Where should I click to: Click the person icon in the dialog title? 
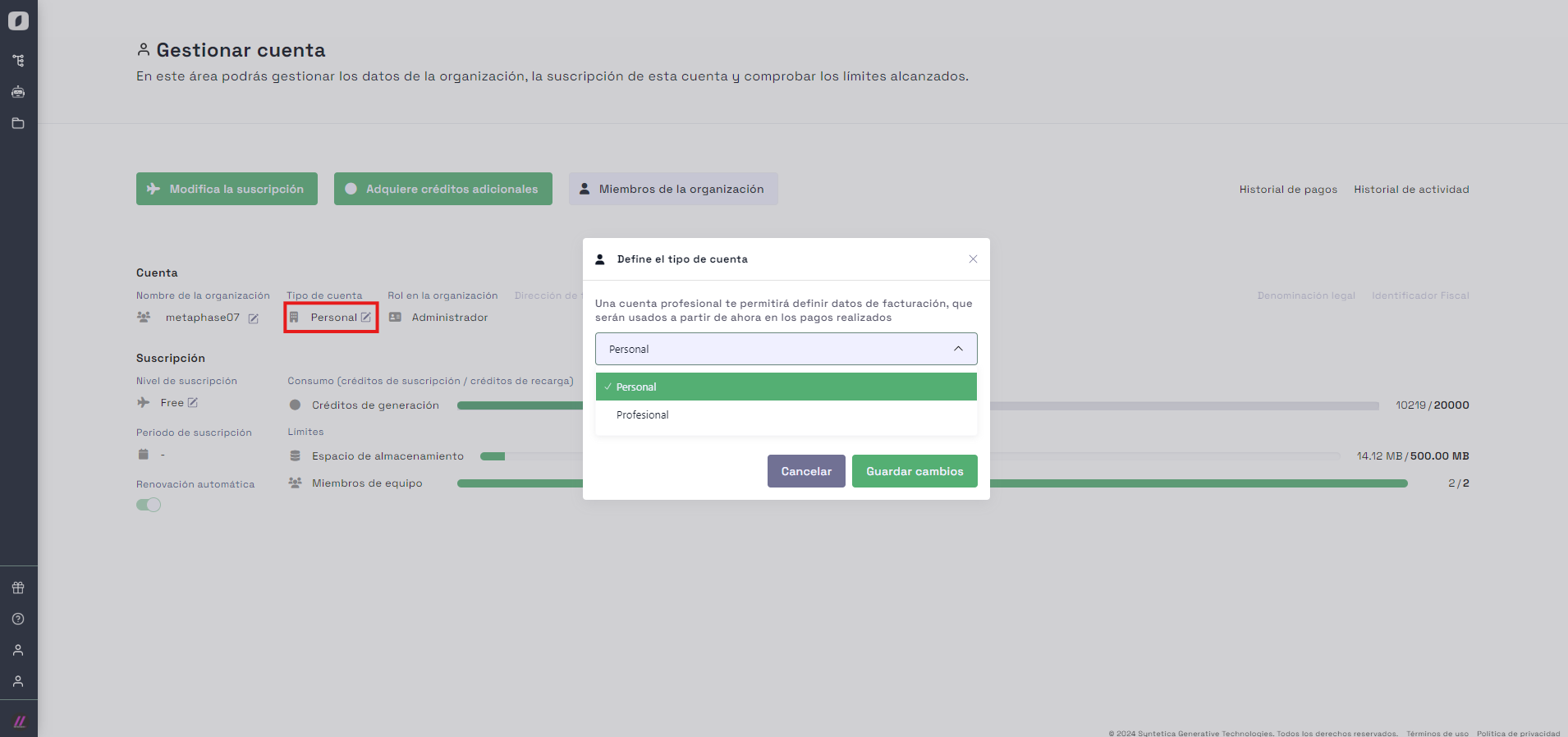(600, 259)
